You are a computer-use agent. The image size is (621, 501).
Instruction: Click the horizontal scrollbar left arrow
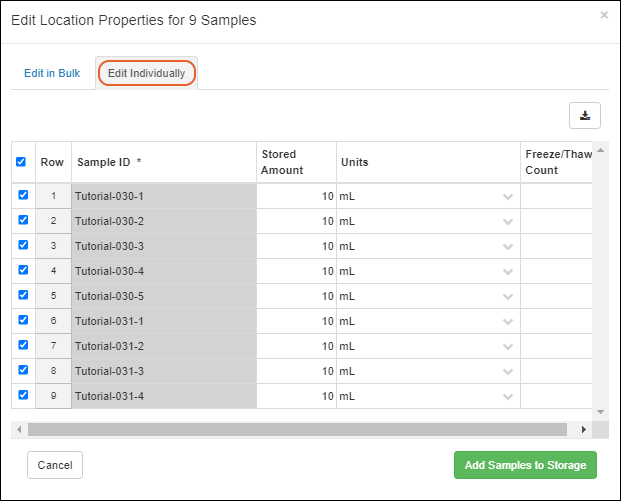click(x=19, y=429)
